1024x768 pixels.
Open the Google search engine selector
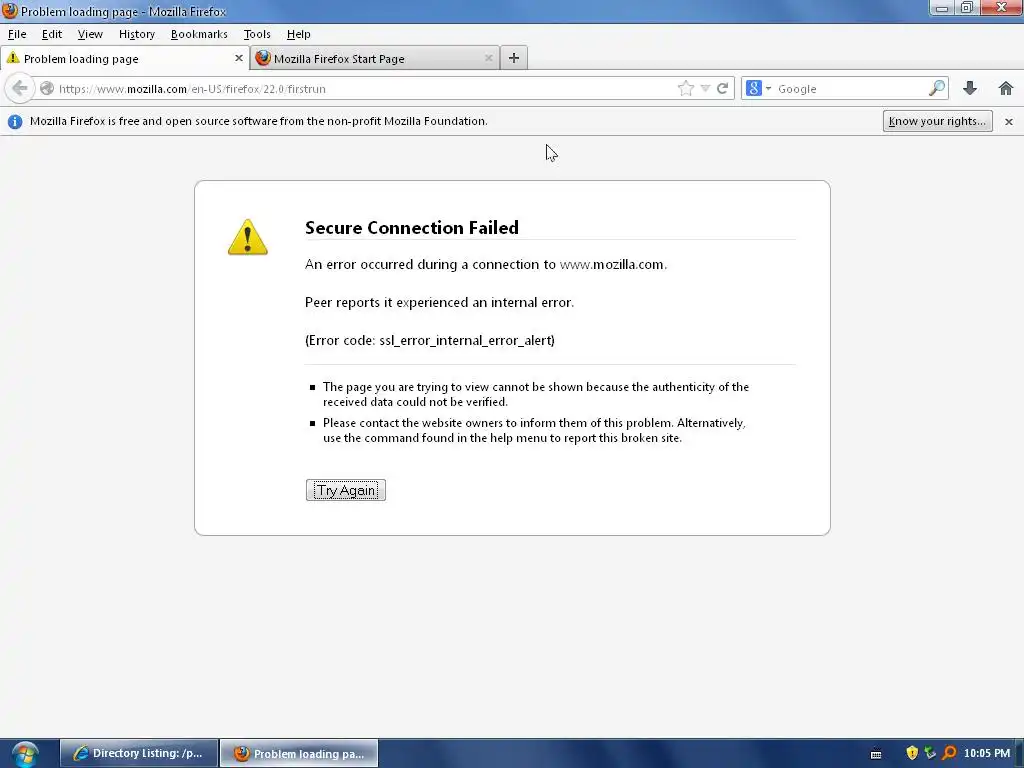pyautogui.click(x=758, y=88)
